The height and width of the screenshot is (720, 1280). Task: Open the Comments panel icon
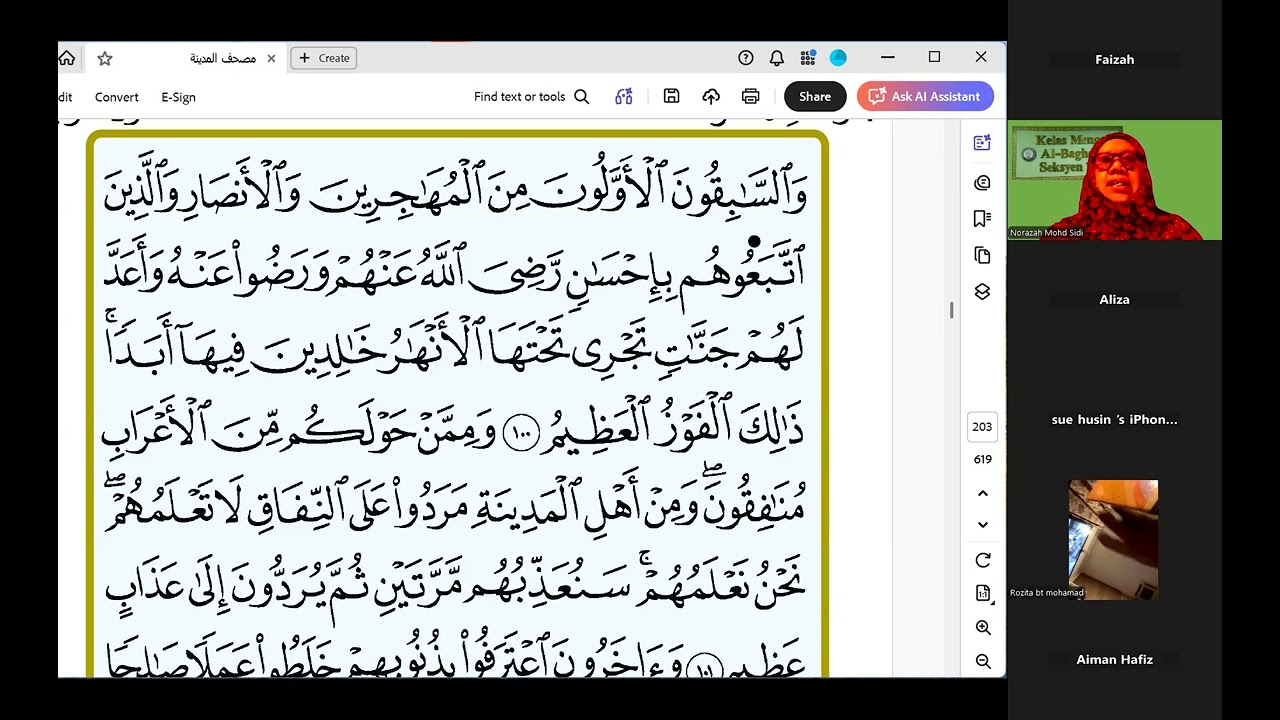click(x=982, y=183)
